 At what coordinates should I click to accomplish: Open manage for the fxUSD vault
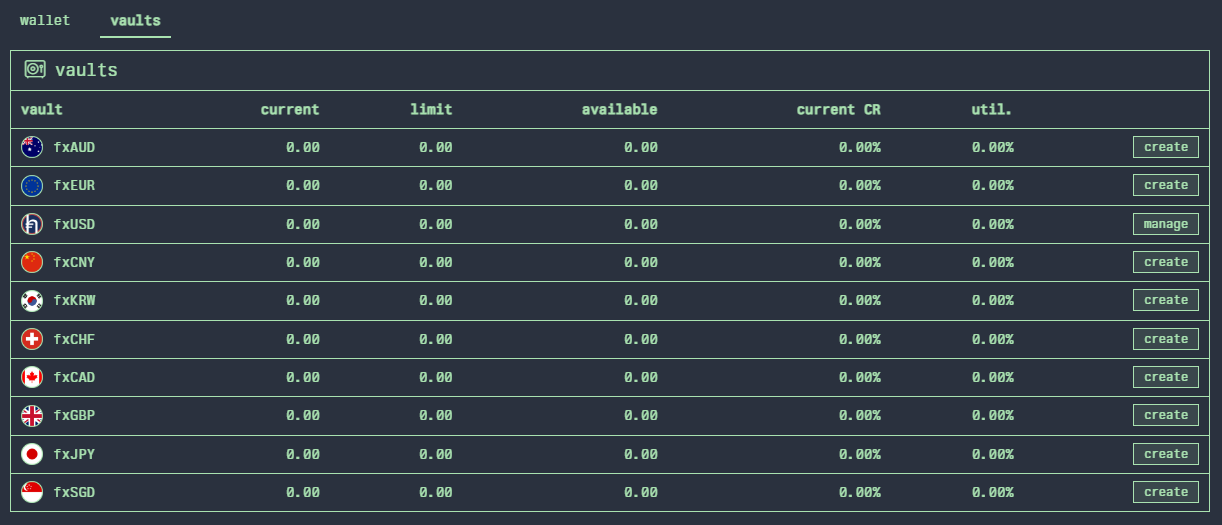(x=1165, y=224)
